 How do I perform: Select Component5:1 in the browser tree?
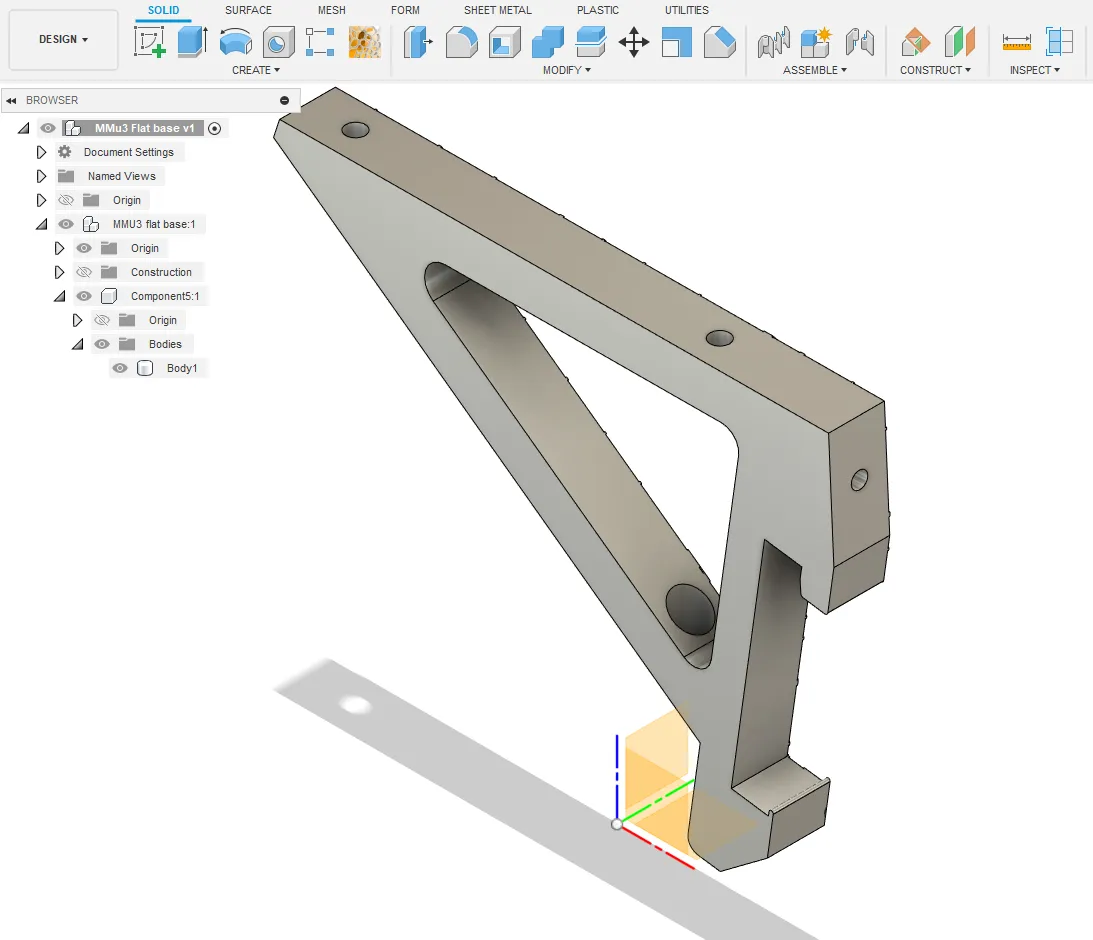pyautogui.click(x=165, y=296)
